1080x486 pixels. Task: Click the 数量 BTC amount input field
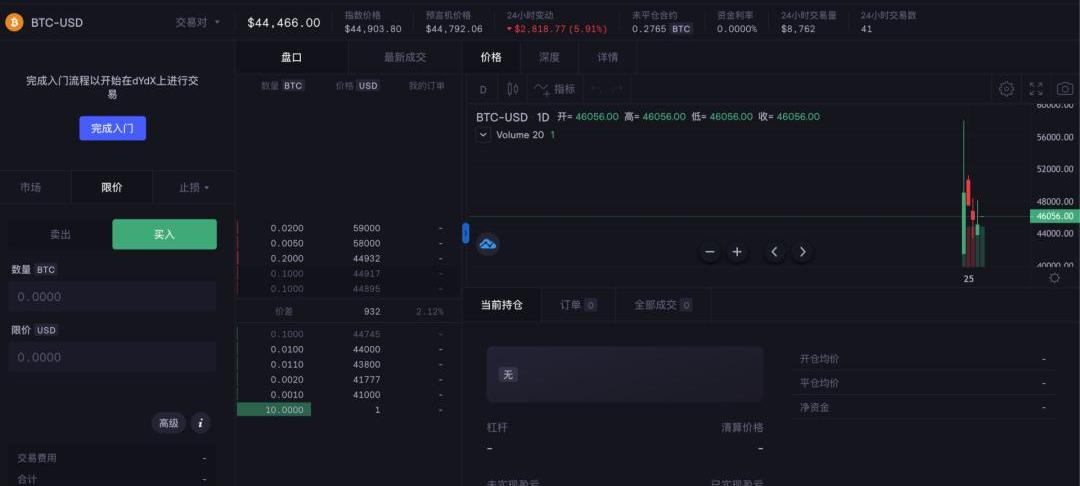112,297
